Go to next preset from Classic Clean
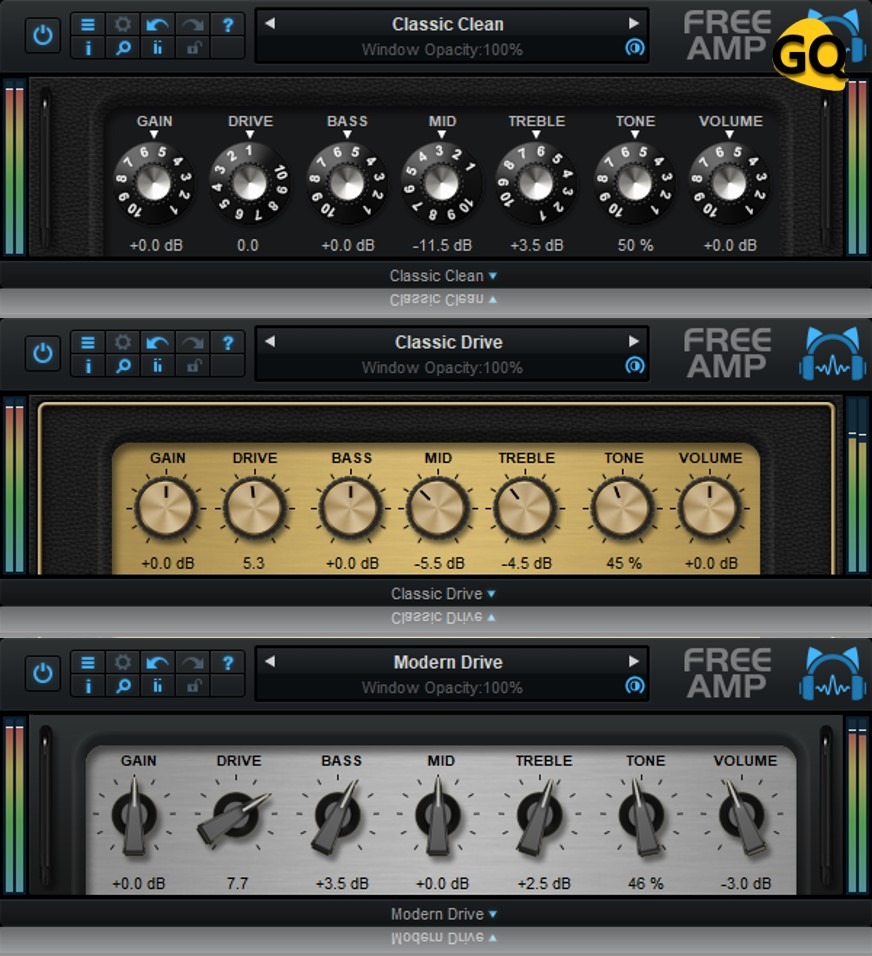872x956 pixels. [634, 23]
